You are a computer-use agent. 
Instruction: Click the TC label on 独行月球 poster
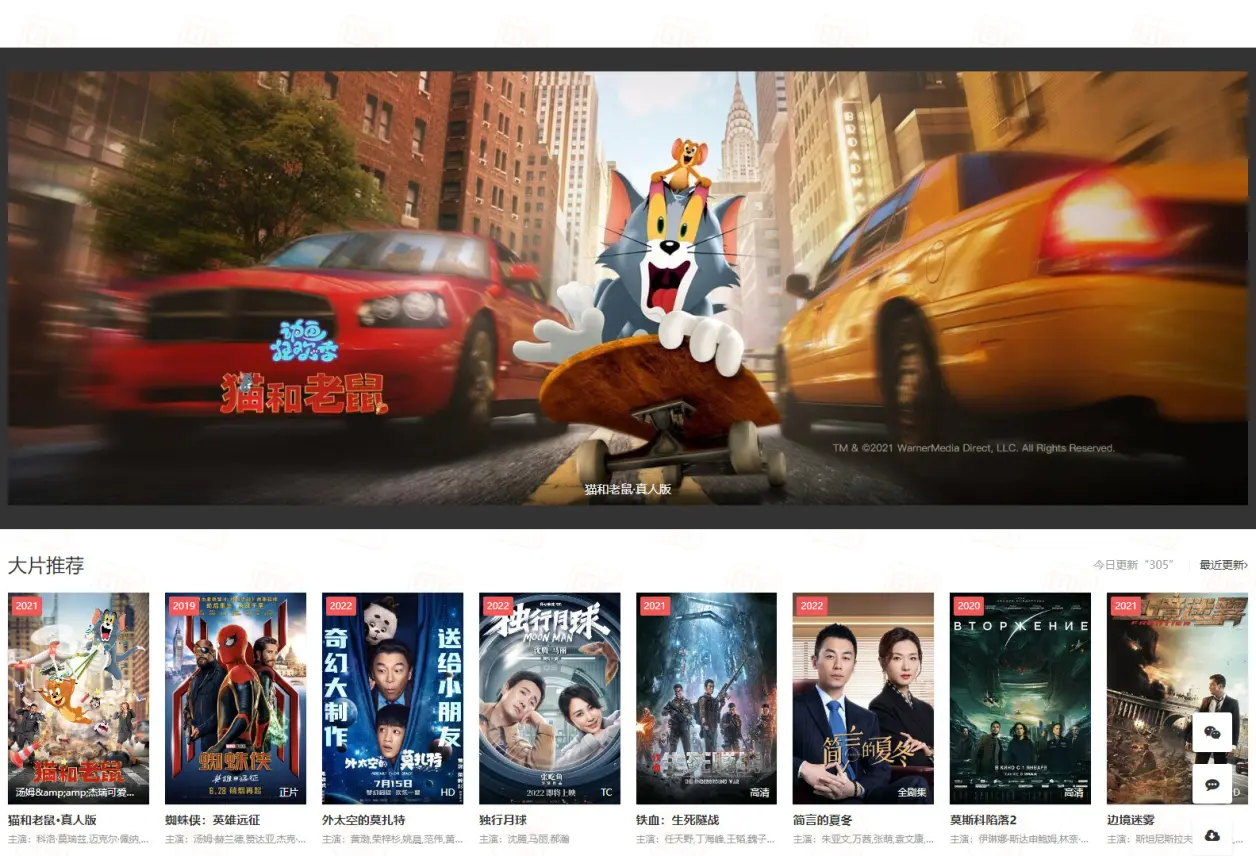tap(606, 792)
